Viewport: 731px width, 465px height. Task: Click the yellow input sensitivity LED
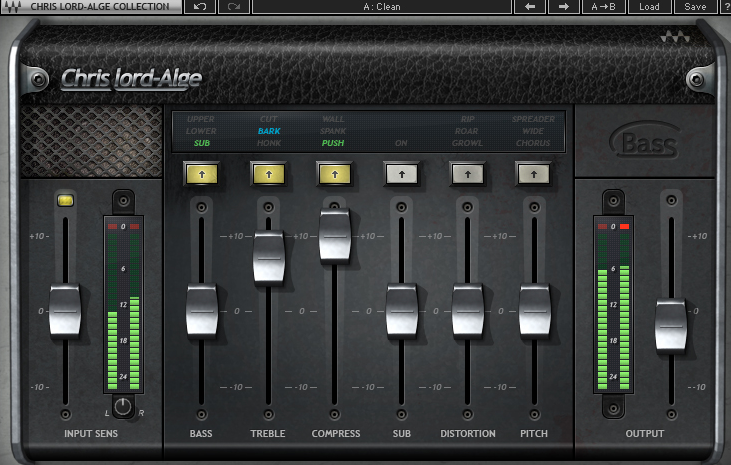tap(65, 201)
